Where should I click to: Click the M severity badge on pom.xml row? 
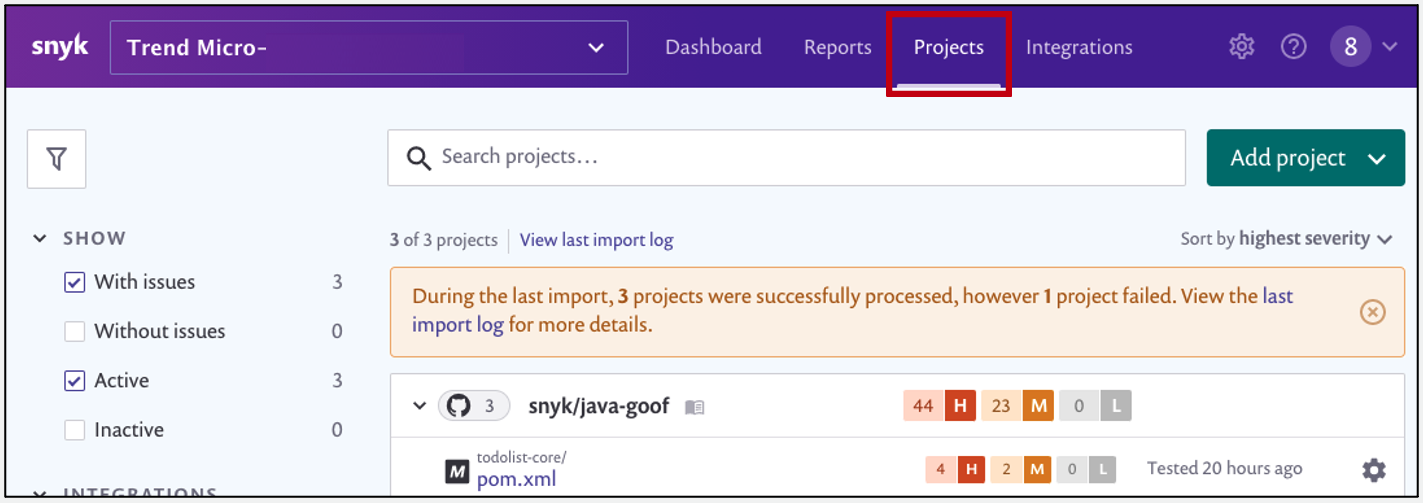pyautogui.click(x=1036, y=469)
